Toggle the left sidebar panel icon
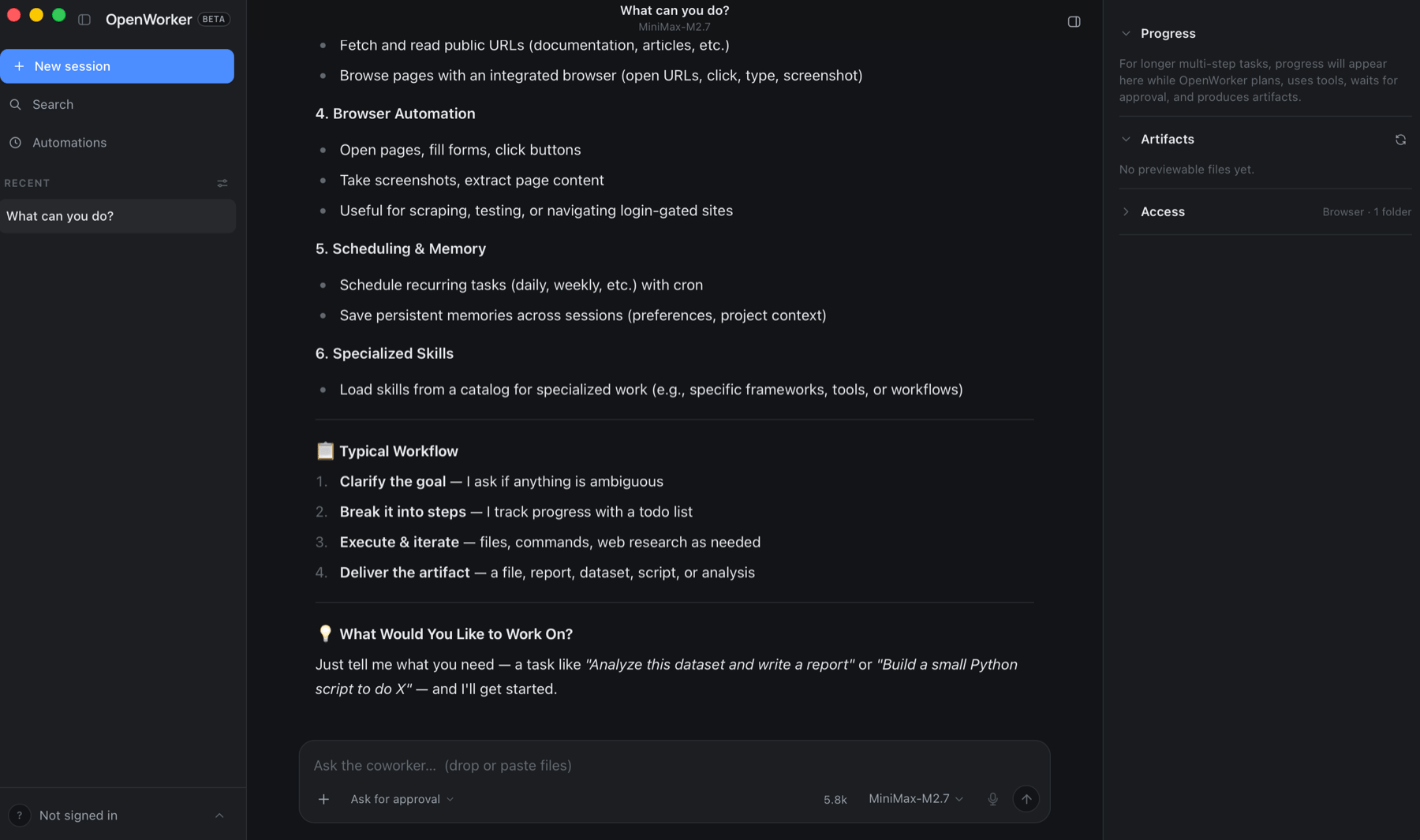The height and width of the screenshot is (840, 1420). click(84, 20)
